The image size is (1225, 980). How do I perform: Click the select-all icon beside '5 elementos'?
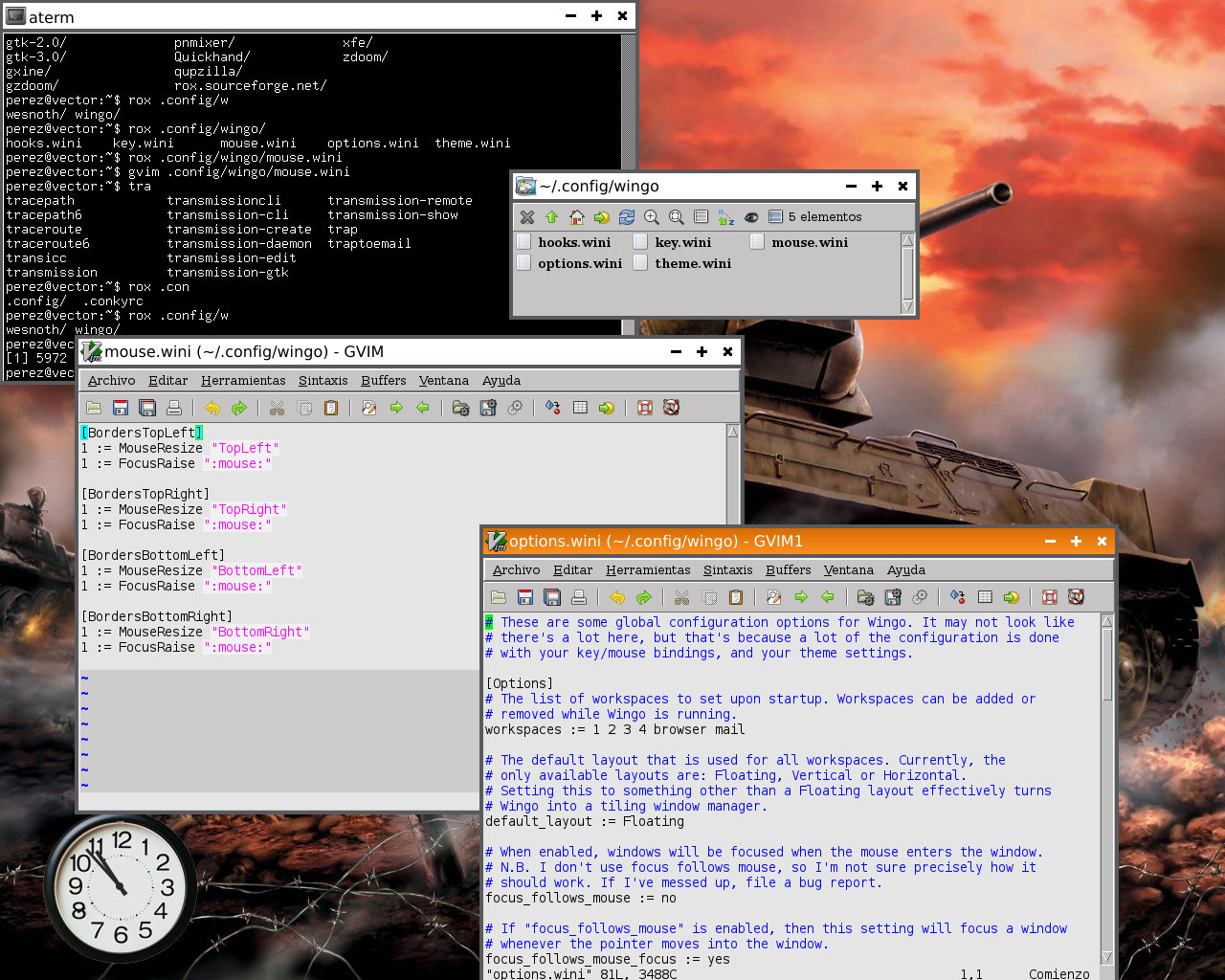click(x=776, y=217)
